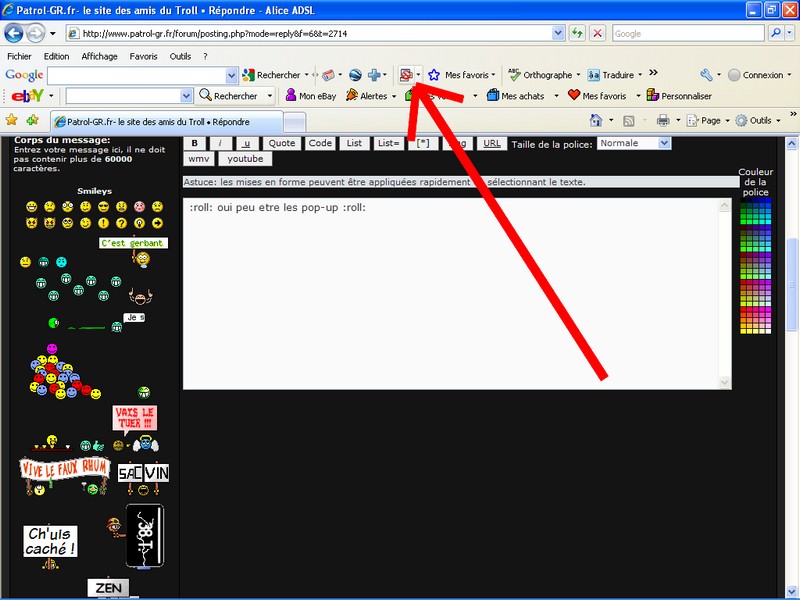This screenshot has height=600, width=800.
Task: Click Mes achats on the eBay toolbar
Action: pos(516,95)
